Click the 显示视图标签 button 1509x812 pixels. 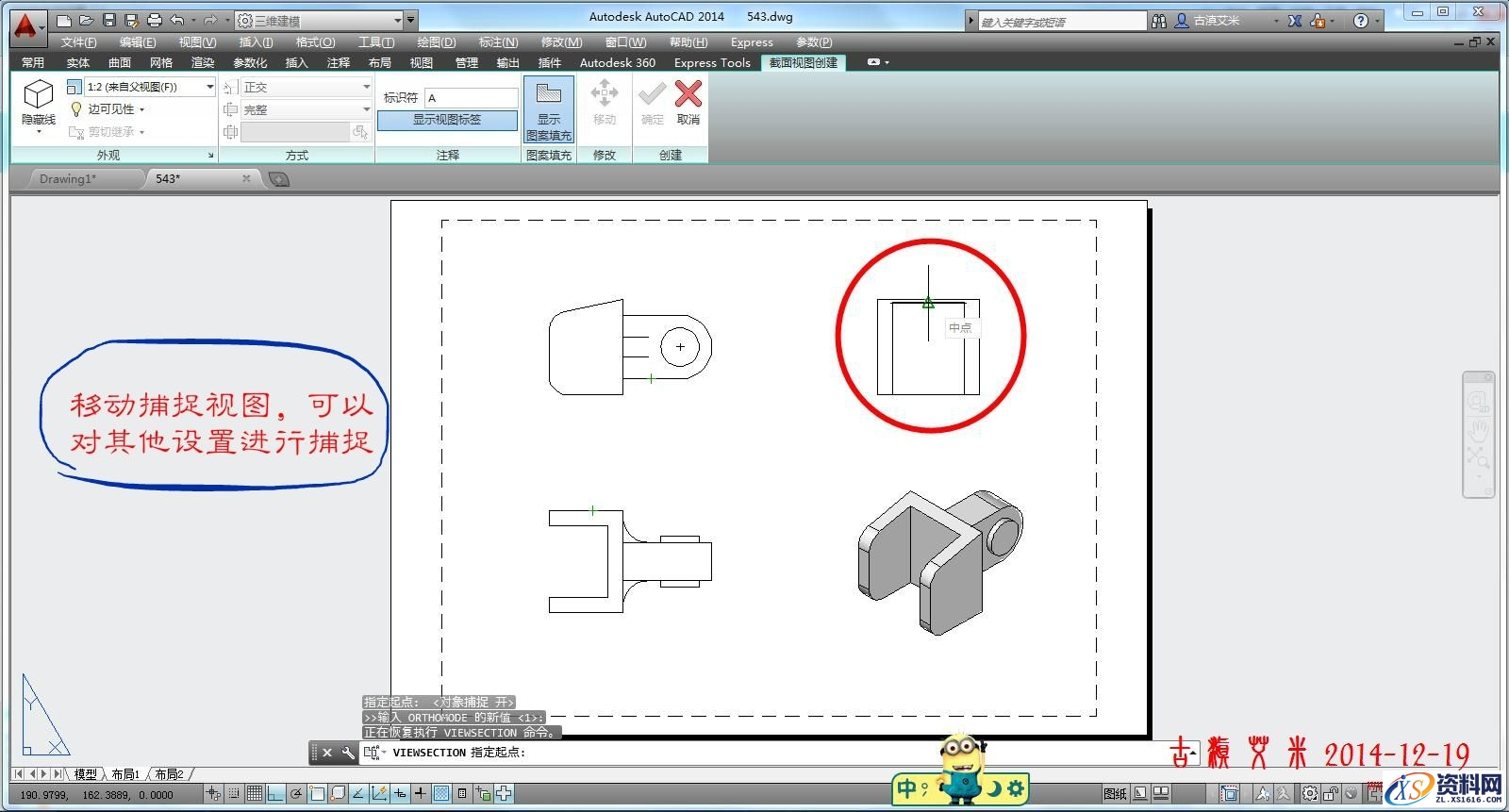click(447, 120)
